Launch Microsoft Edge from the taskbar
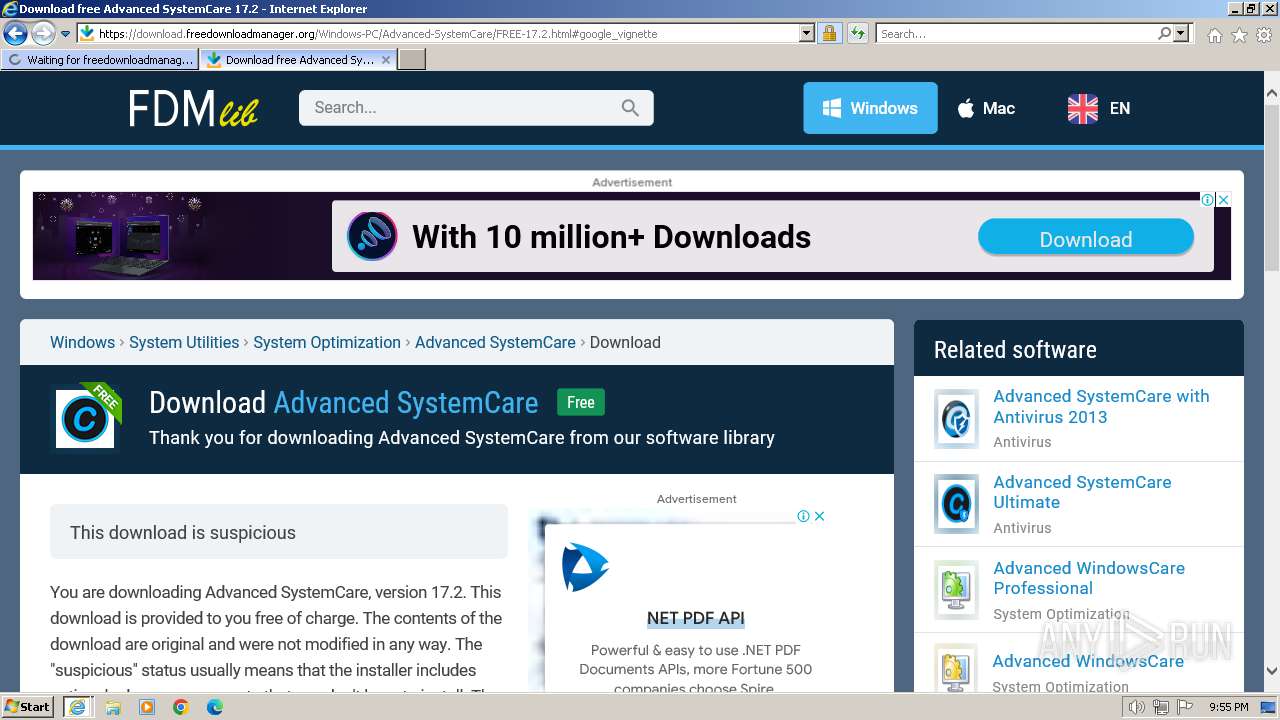Image resolution: width=1280 pixels, height=720 pixels. (215, 707)
